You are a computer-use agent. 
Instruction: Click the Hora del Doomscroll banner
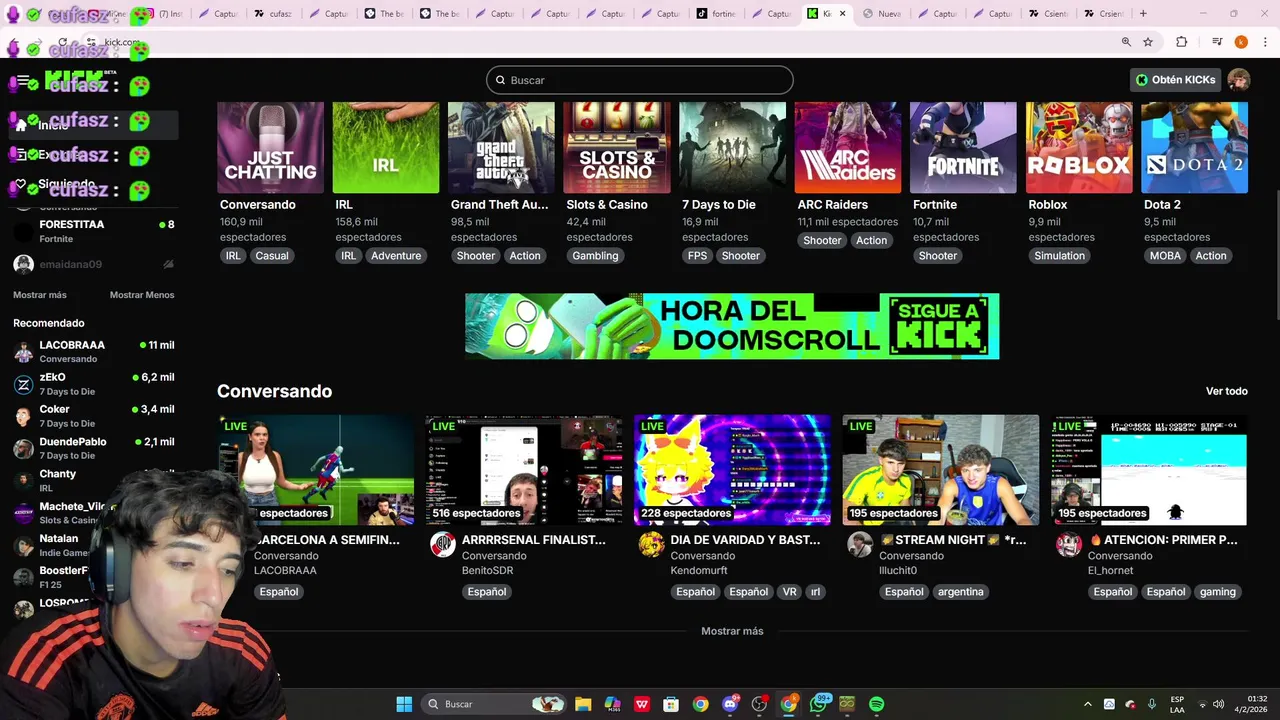(732, 326)
